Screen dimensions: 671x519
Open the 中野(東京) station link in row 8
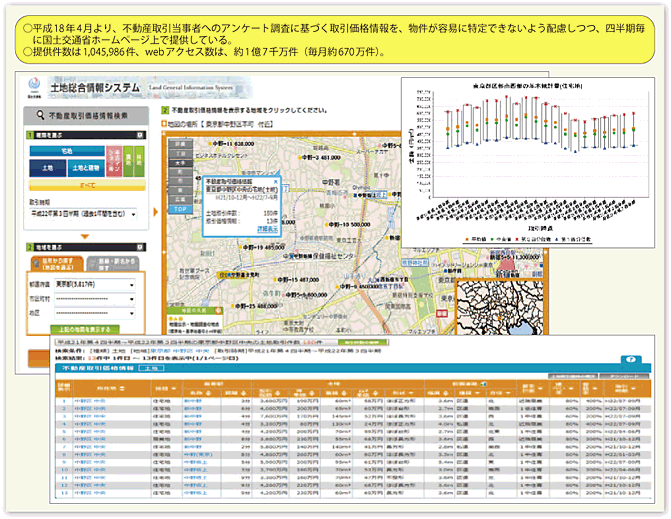198,454
